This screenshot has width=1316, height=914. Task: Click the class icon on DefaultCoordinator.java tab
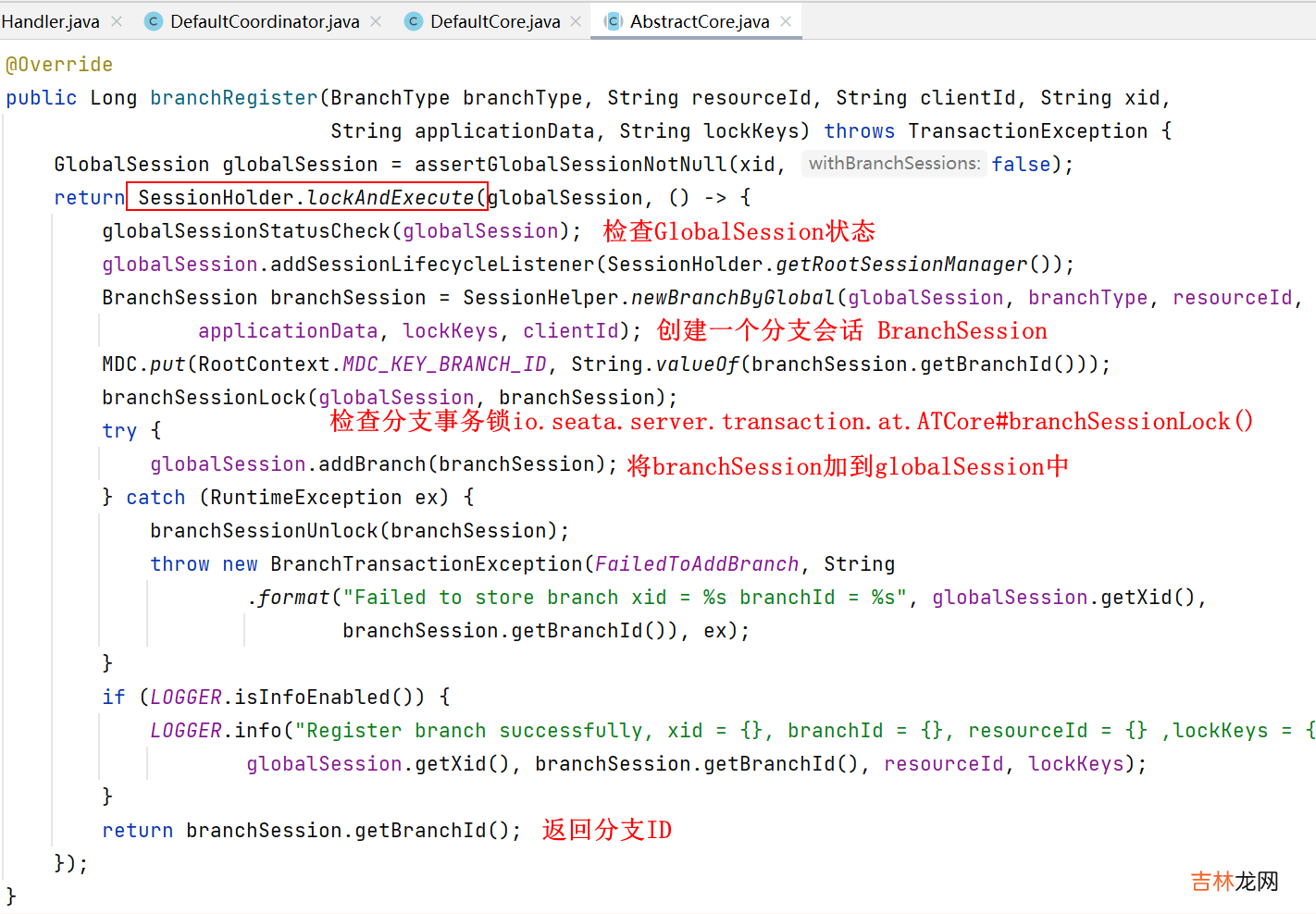pyautogui.click(x=154, y=21)
